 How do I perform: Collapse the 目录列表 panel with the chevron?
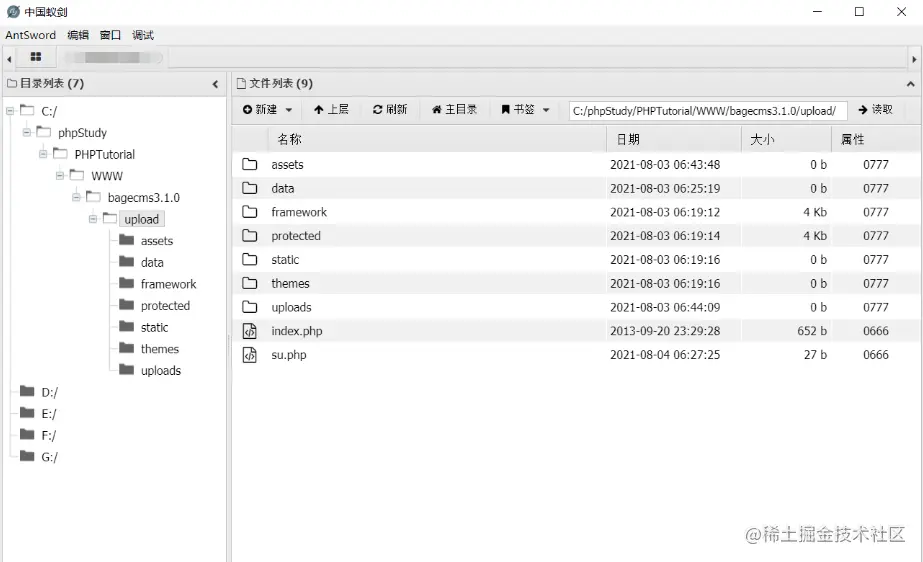(x=215, y=84)
